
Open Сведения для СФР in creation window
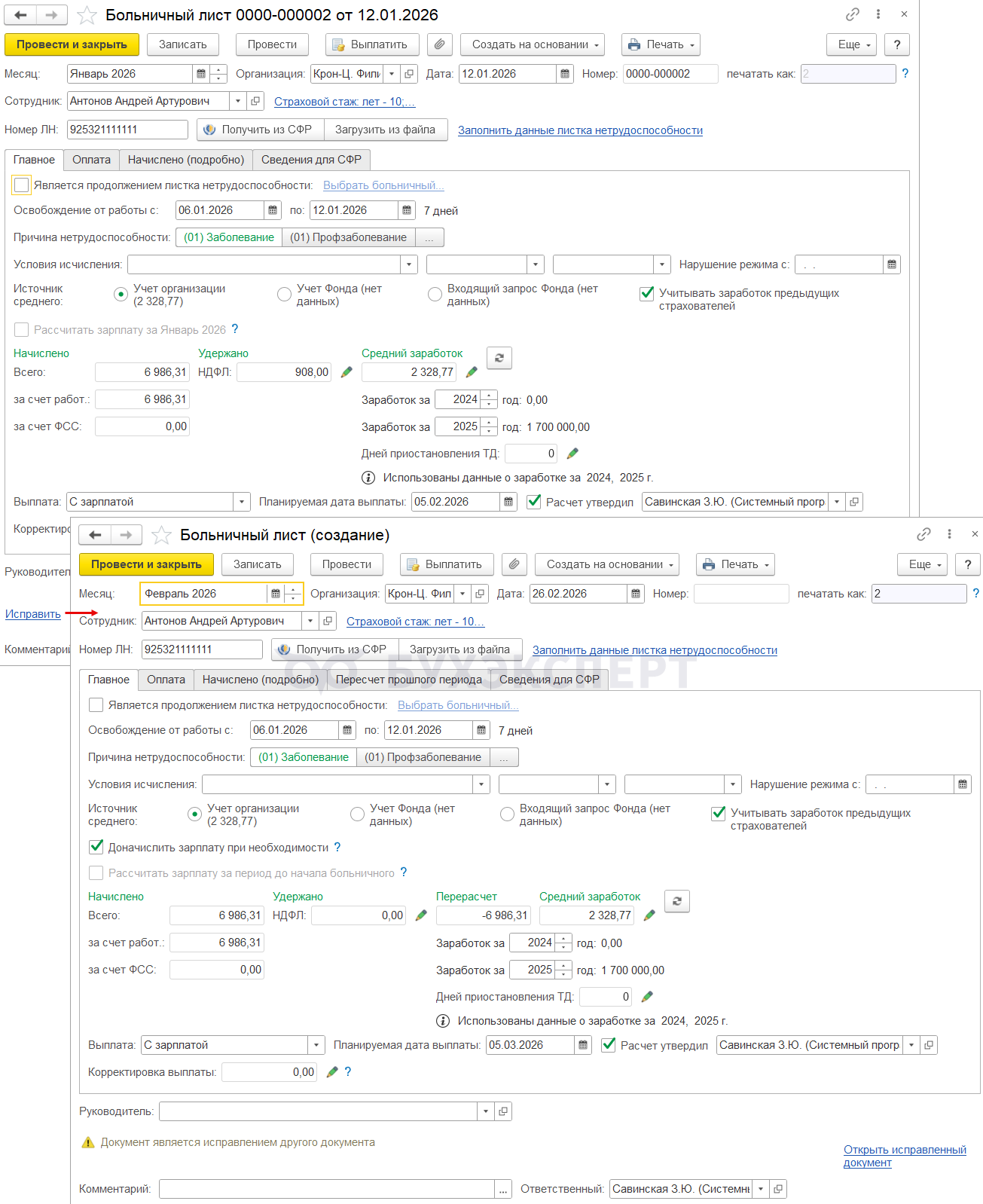(550, 680)
